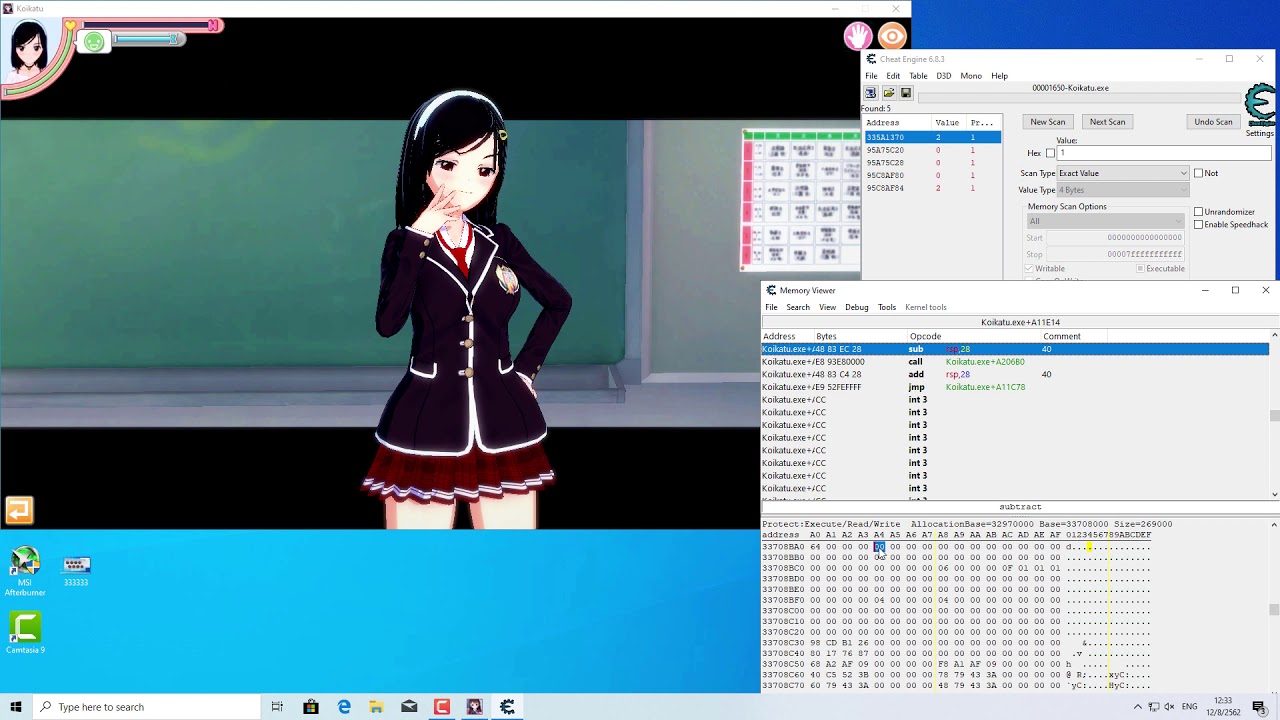Select address 95C8AF80 in results list
The height and width of the screenshot is (720, 1280).
click(931, 175)
